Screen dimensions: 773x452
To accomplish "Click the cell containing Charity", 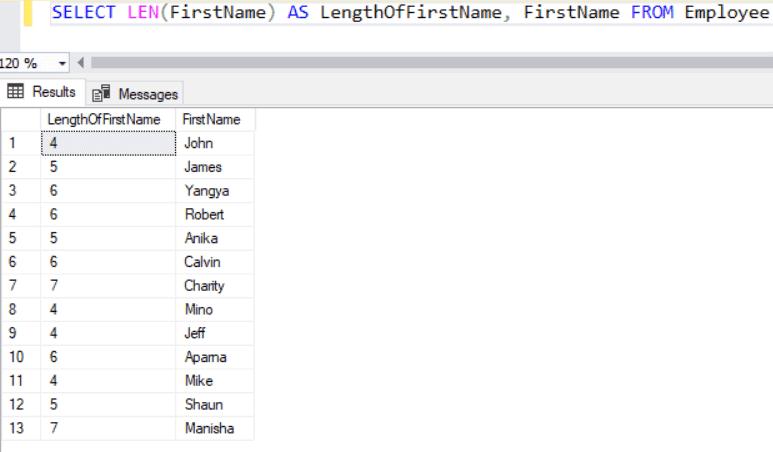I will coord(215,286).
